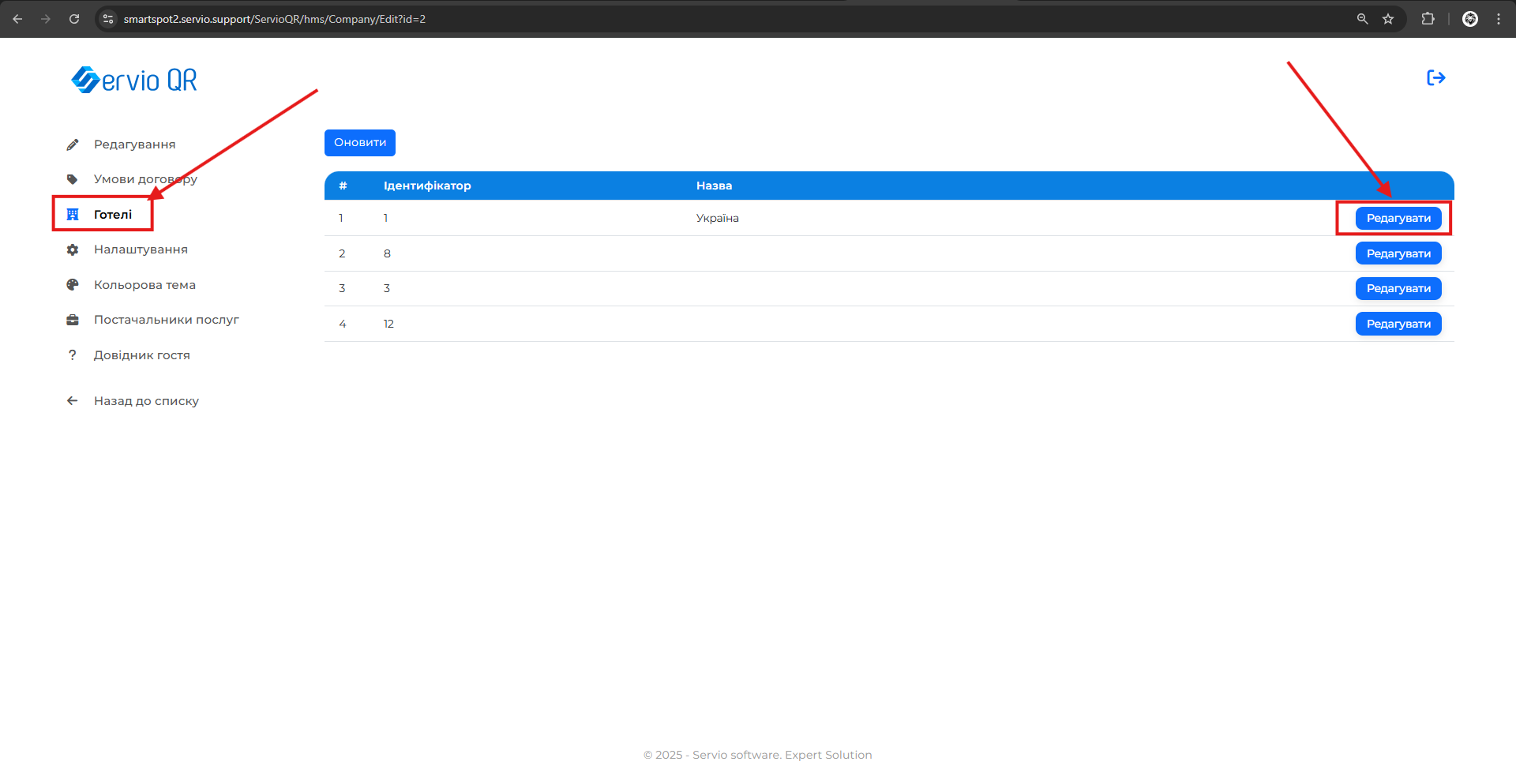
Task: Click the tag icon for Умови договору
Action: (x=73, y=179)
